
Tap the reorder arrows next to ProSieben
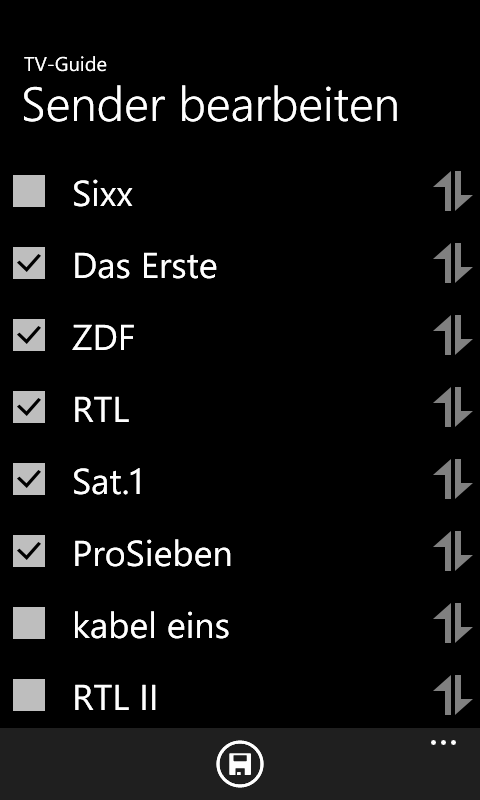click(452, 551)
